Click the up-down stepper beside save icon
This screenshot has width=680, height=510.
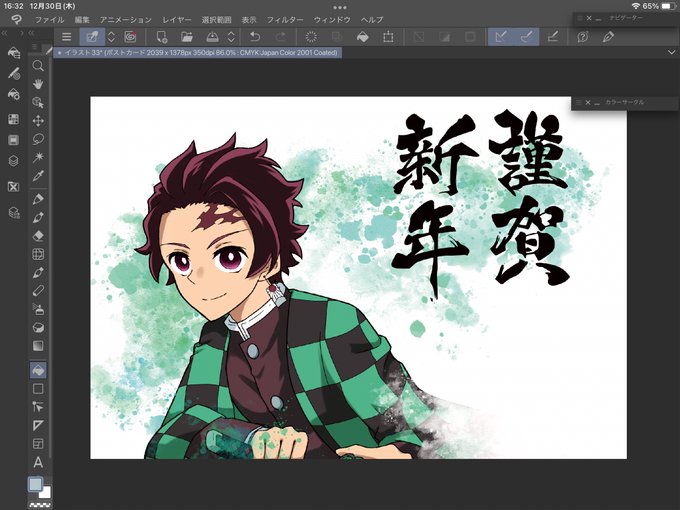[231, 37]
